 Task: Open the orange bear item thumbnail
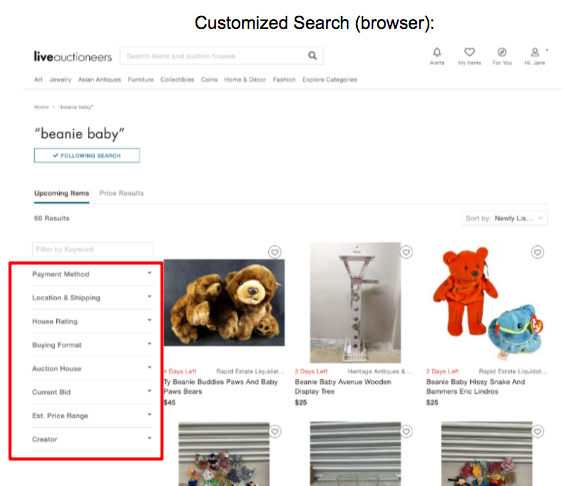click(x=486, y=303)
